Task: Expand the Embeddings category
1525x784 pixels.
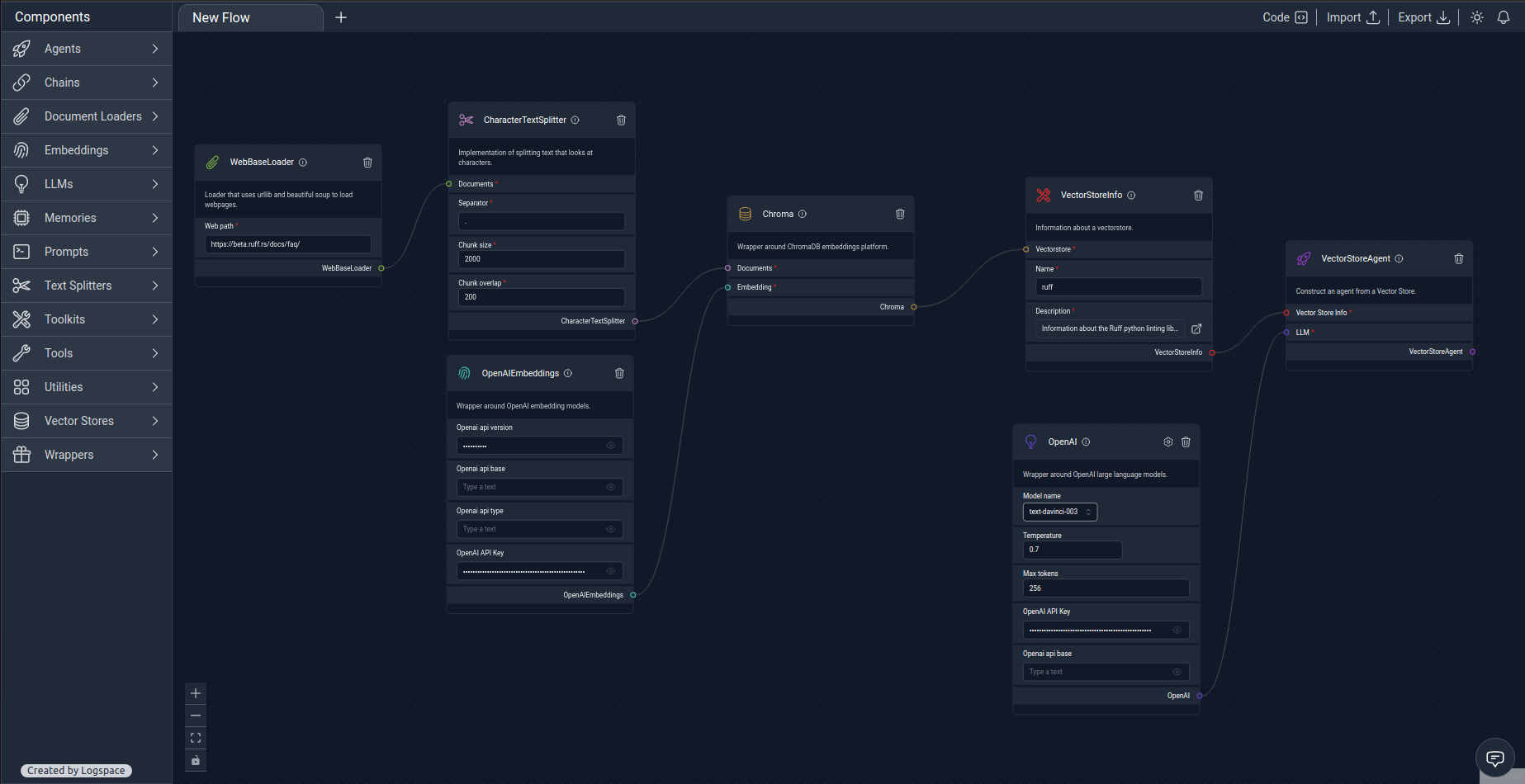Action: (87, 150)
